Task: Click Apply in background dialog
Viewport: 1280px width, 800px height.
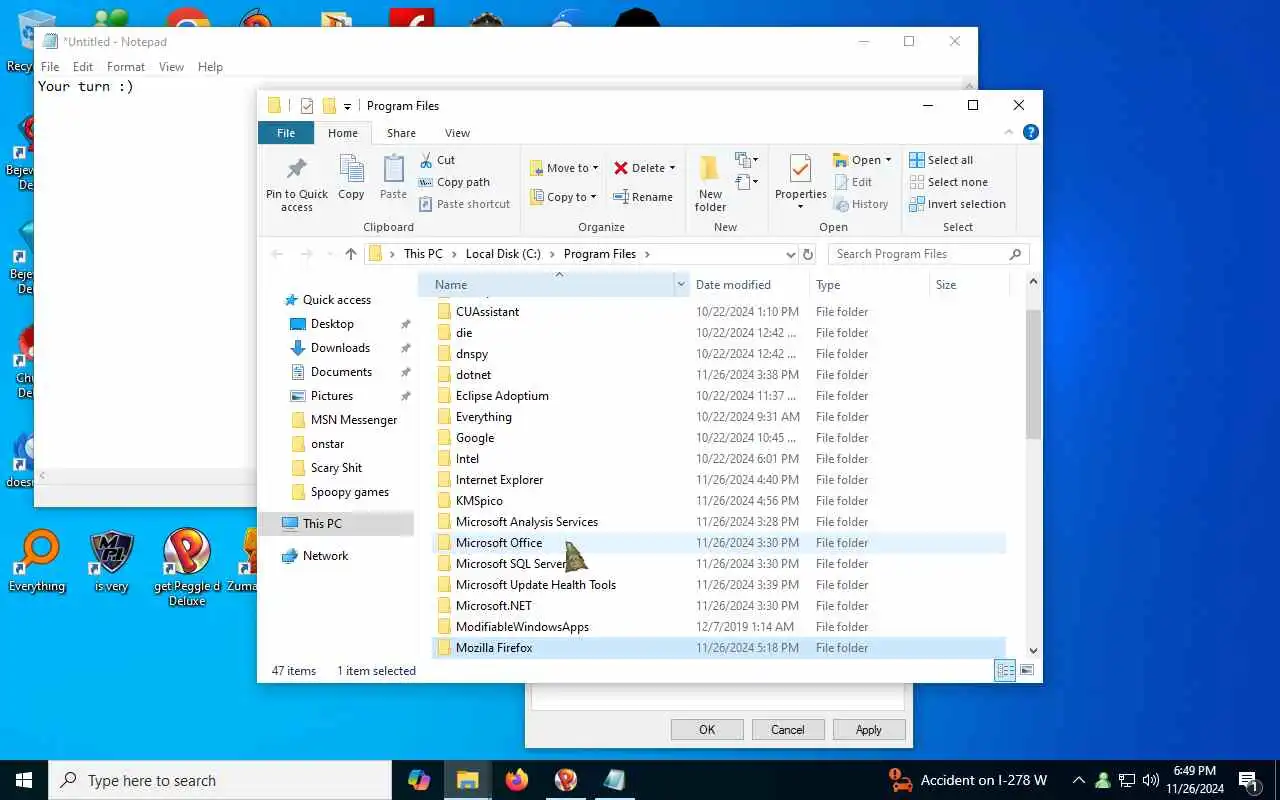Action: pyautogui.click(x=869, y=730)
